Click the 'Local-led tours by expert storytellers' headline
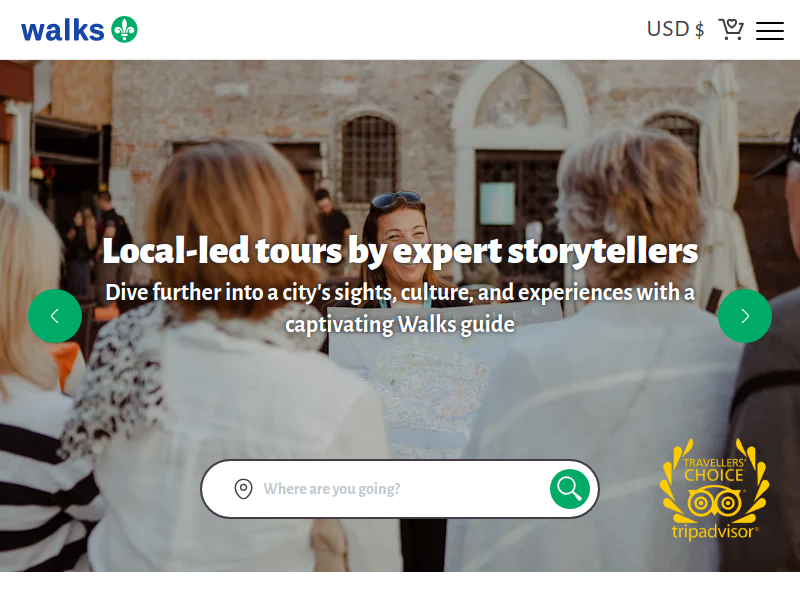Screen dimensions: 800x600 (401, 251)
